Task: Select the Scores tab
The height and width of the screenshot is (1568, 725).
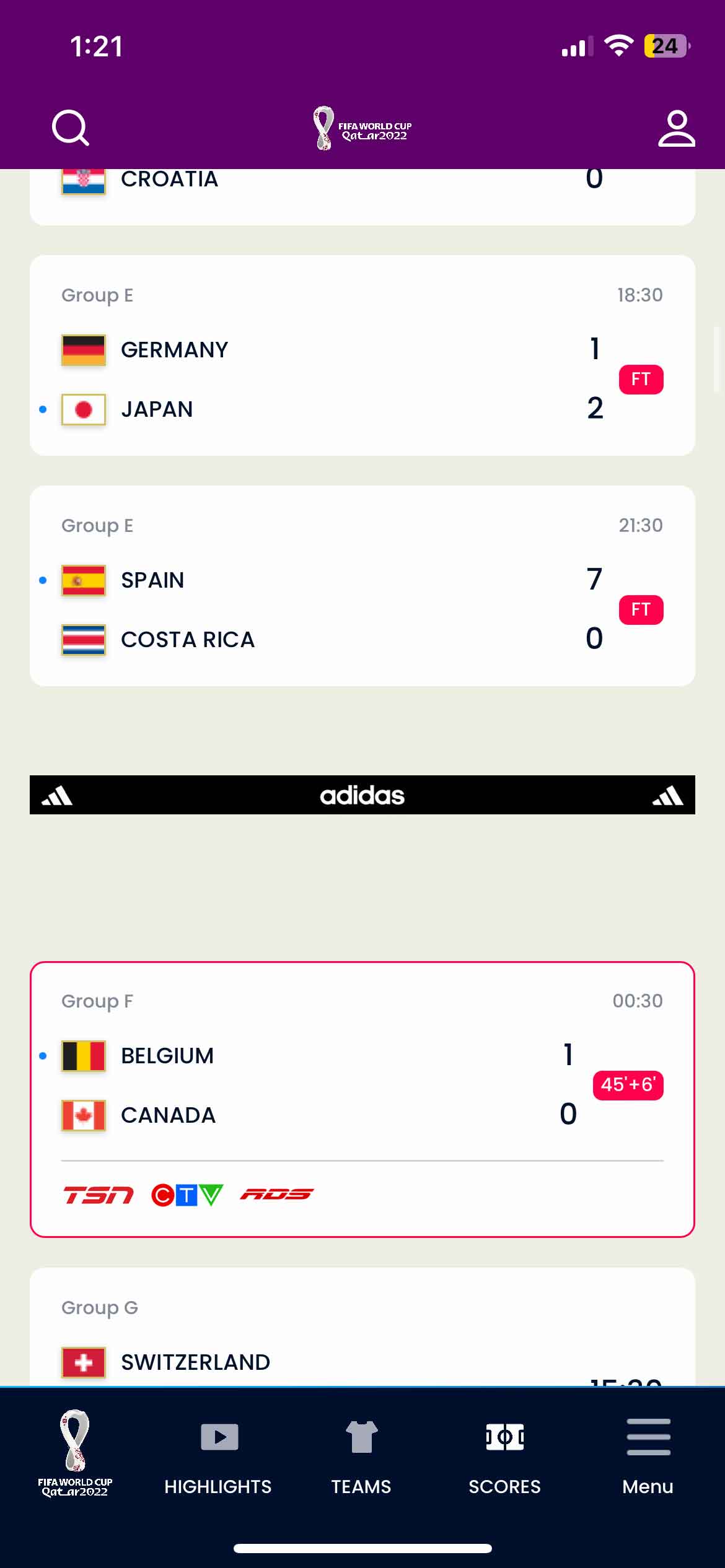Action: [504, 1453]
